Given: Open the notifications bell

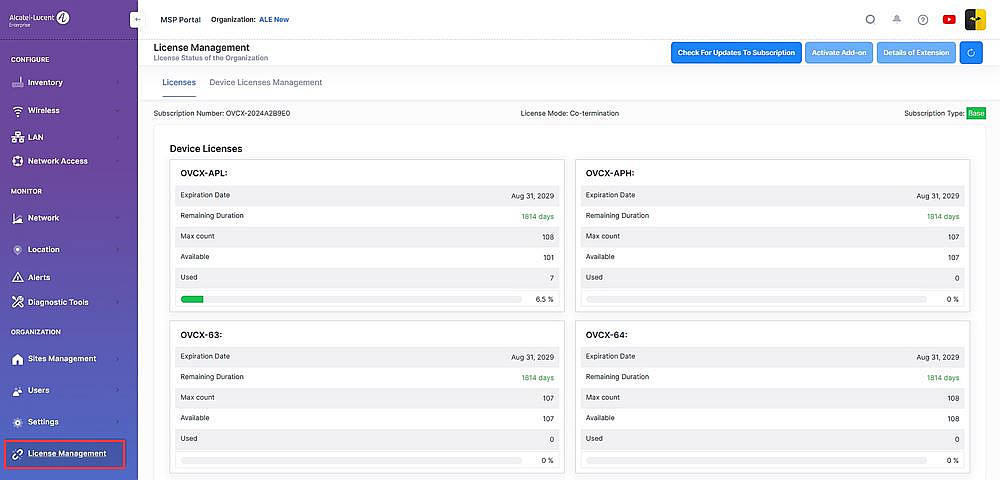Looking at the screenshot, I should click(897, 19).
